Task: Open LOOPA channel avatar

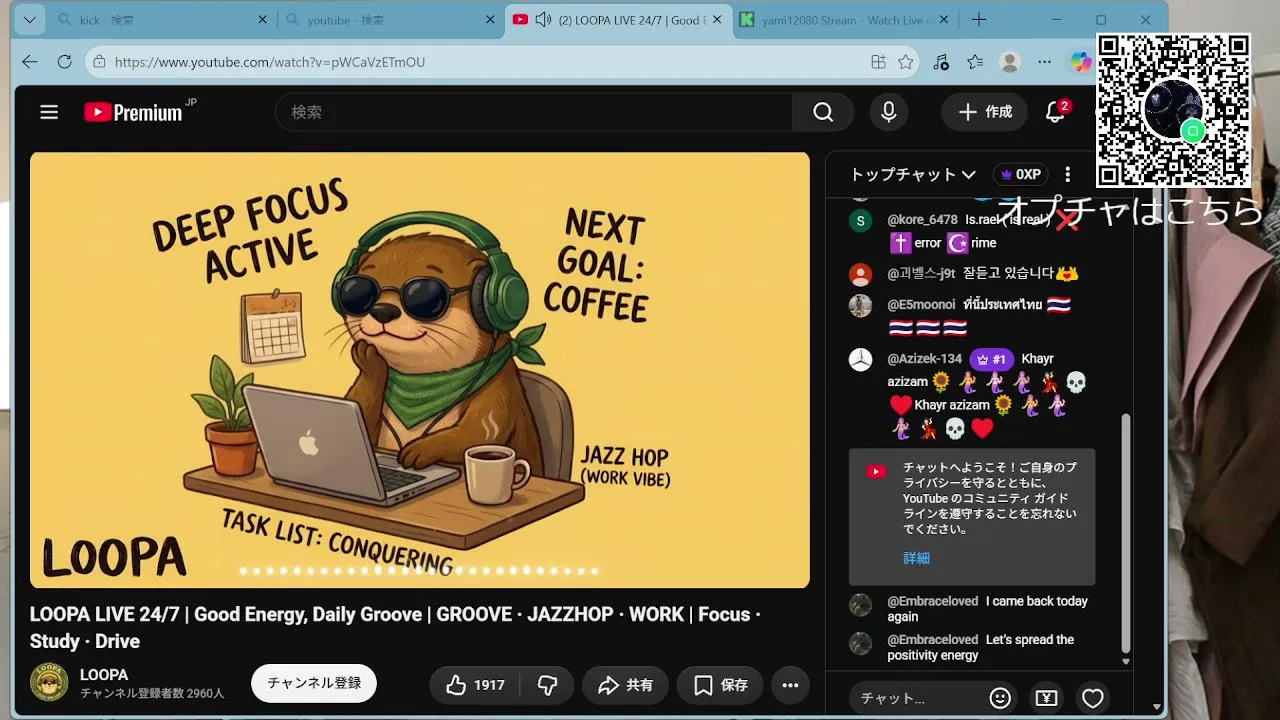Action: 49,683
